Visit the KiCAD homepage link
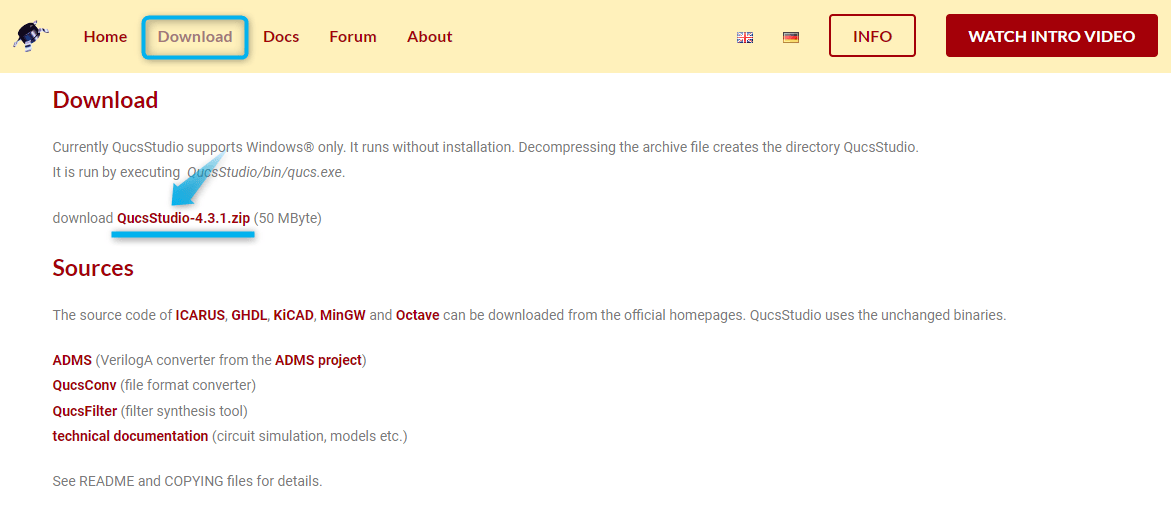 pyautogui.click(x=293, y=315)
